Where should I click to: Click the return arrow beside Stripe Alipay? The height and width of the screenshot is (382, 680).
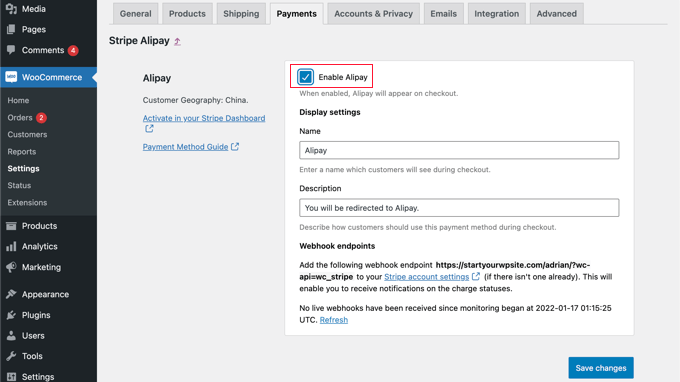click(177, 42)
